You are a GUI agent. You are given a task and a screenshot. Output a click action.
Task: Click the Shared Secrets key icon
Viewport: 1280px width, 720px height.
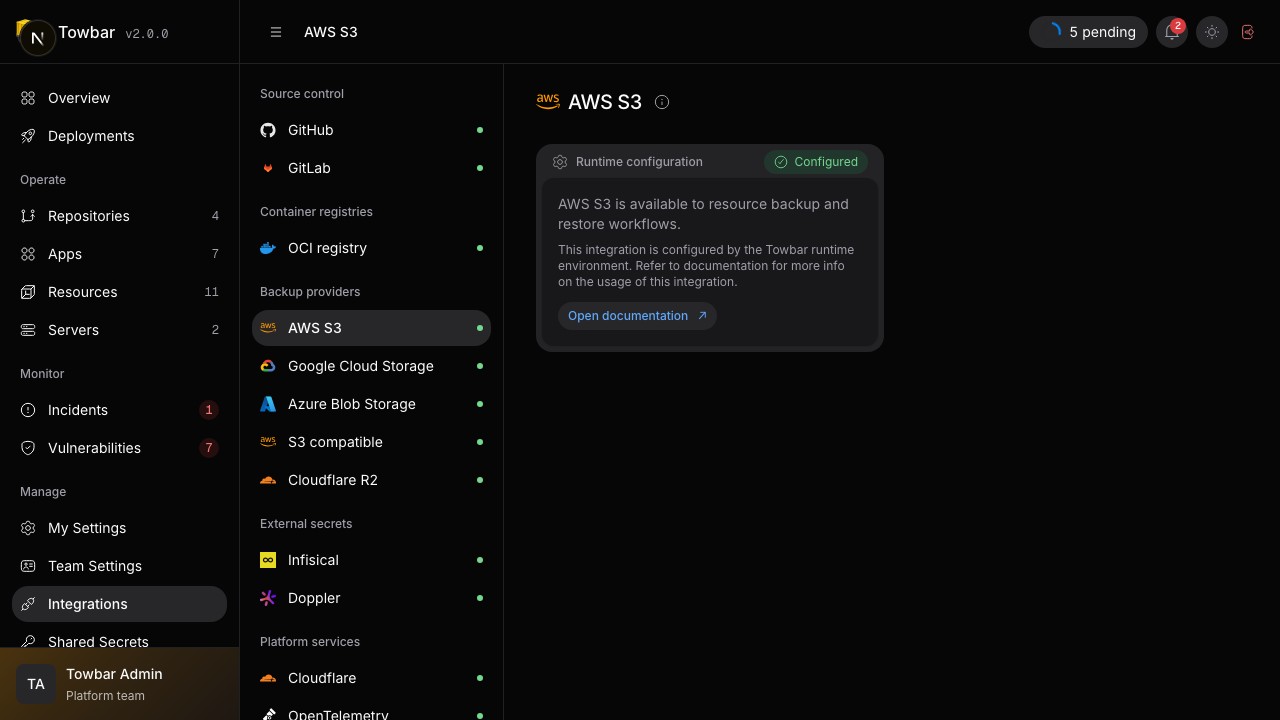[28, 642]
